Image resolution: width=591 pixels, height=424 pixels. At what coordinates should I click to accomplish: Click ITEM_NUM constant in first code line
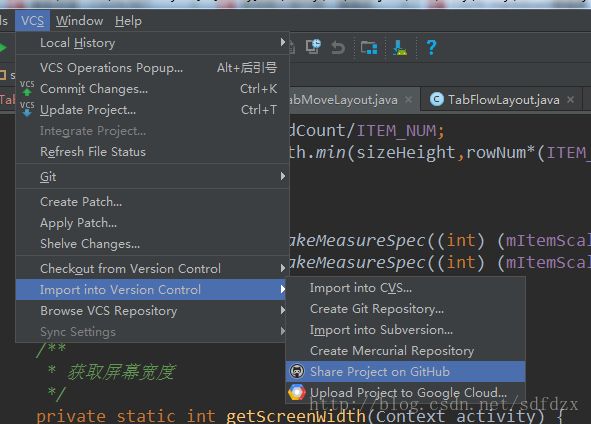click(x=396, y=131)
